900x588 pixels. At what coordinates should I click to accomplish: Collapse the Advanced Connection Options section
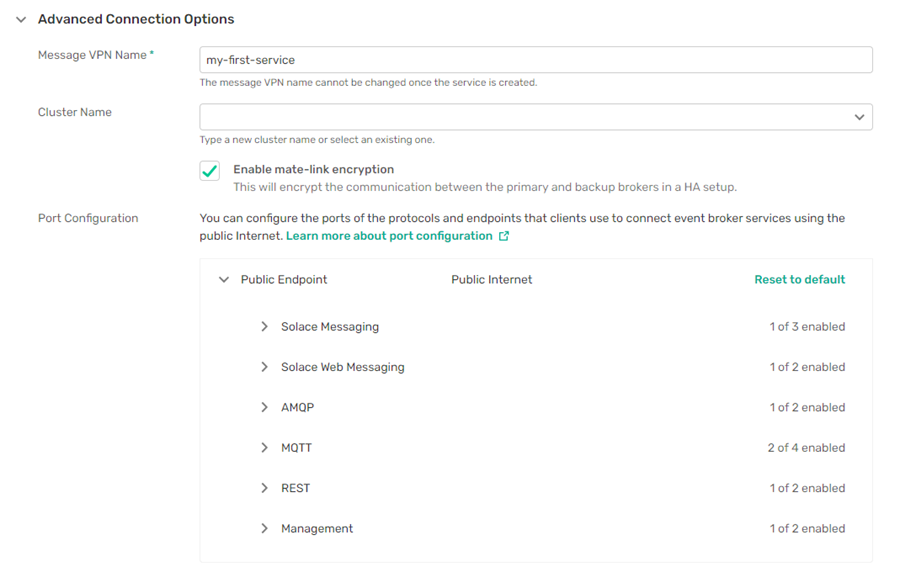point(21,20)
